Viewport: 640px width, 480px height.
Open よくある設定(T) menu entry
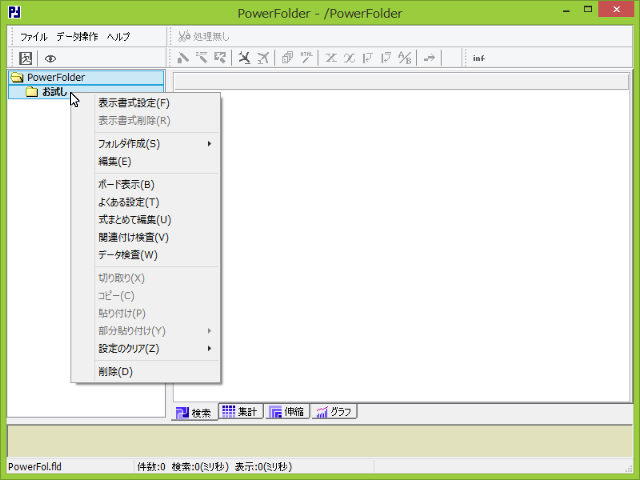tap(157, 202)
